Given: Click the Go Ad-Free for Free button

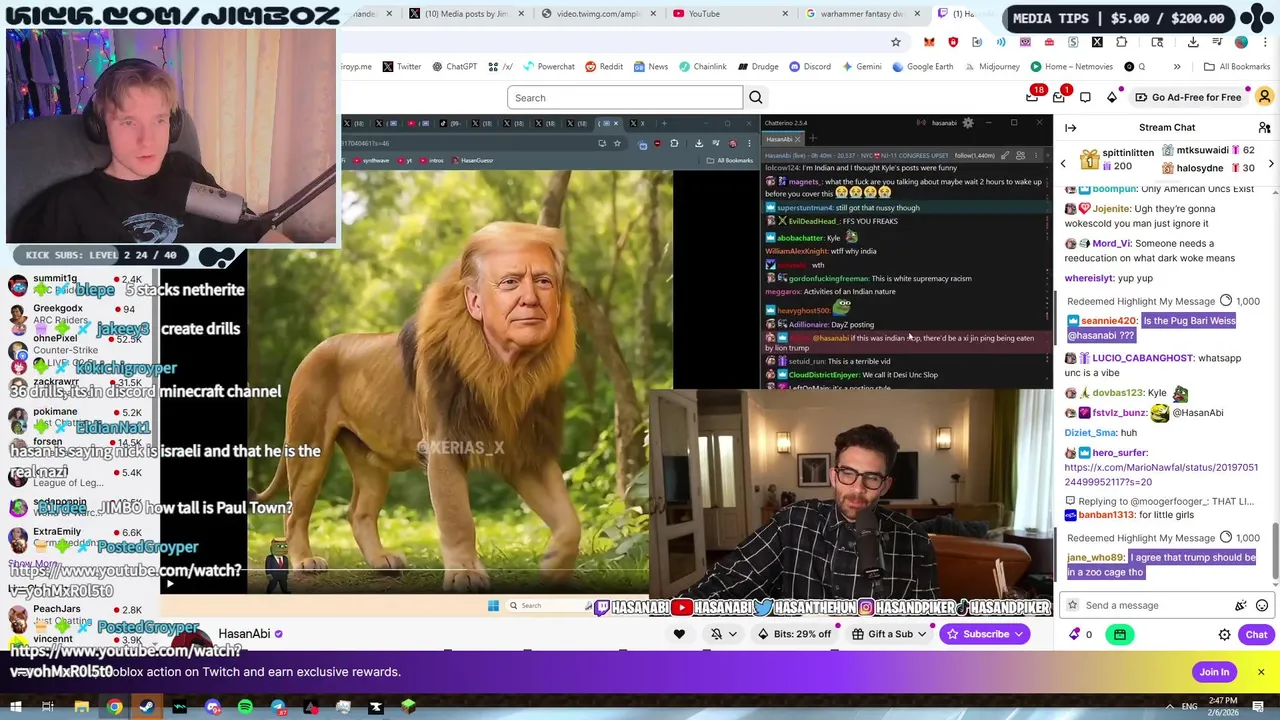Looking at the screenshot, I should click(x=1188, y=98).
